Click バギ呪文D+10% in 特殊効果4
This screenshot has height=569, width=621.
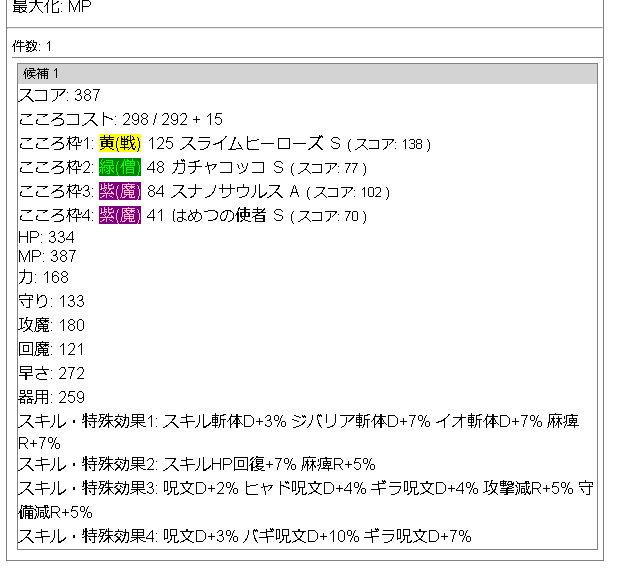coord(301,536)
